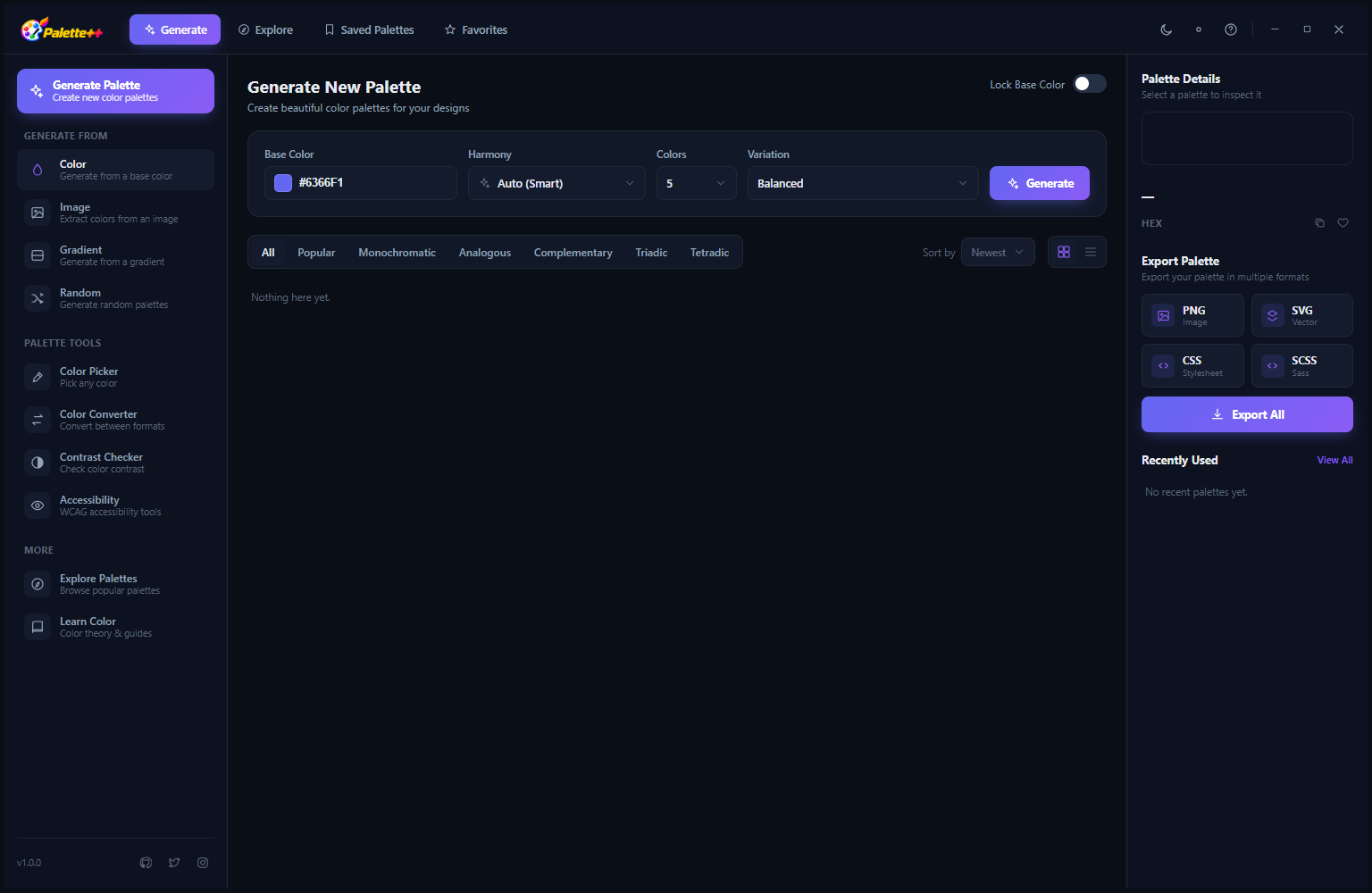Open the Learn Color book icon

38,627
